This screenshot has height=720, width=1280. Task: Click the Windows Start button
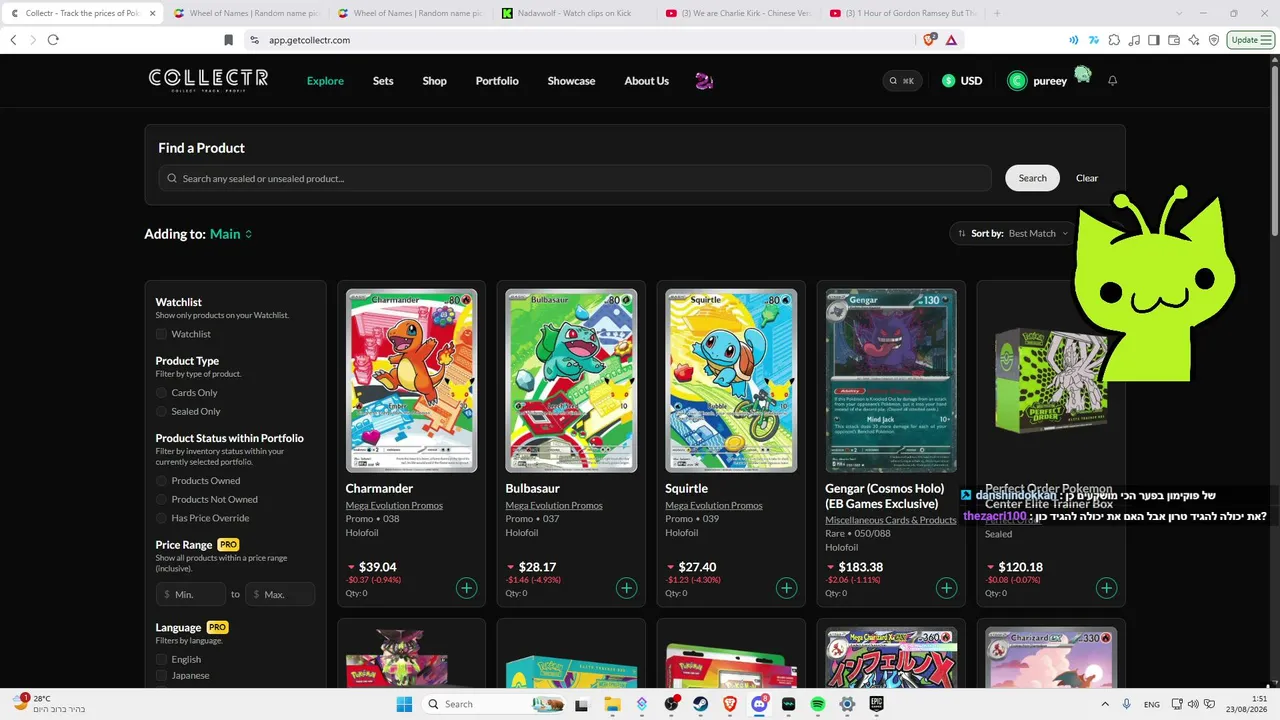click(x=404, y=704)
